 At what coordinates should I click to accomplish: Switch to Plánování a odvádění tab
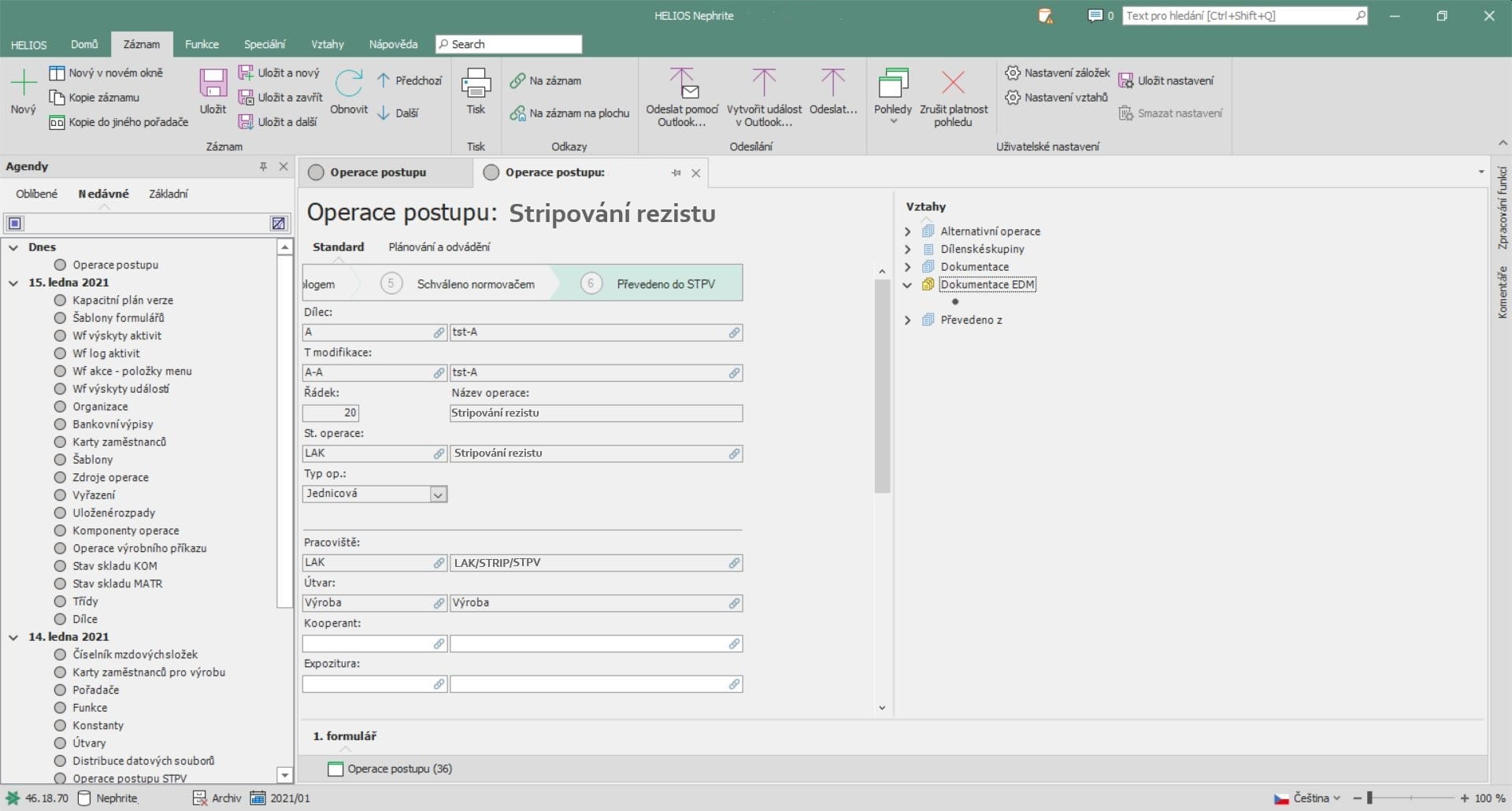click(439, 247)
